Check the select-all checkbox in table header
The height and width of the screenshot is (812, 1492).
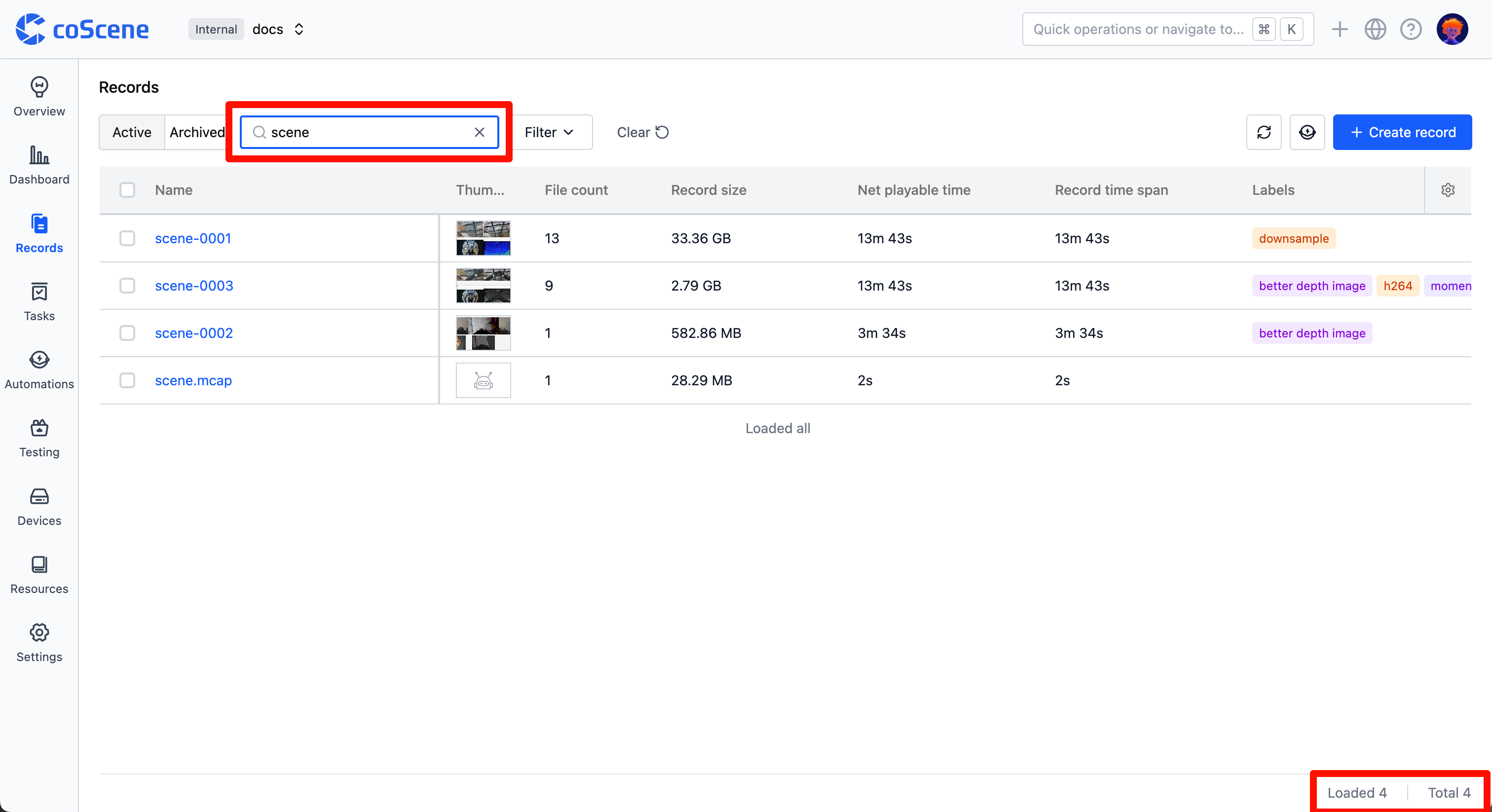127,190
